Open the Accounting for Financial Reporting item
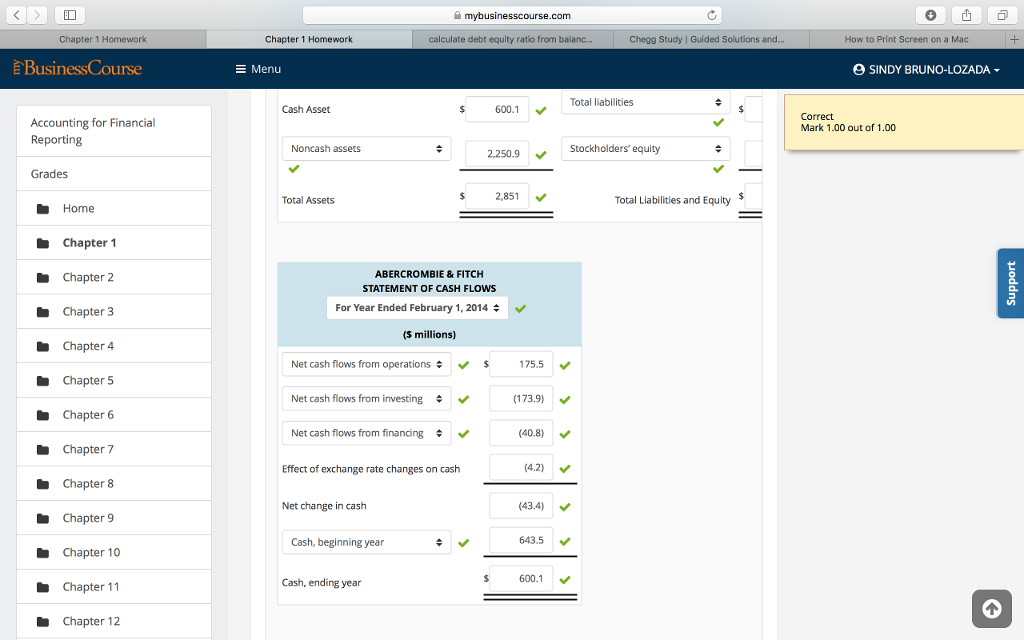The image size is (1024, 640). [x=114, y=131]
